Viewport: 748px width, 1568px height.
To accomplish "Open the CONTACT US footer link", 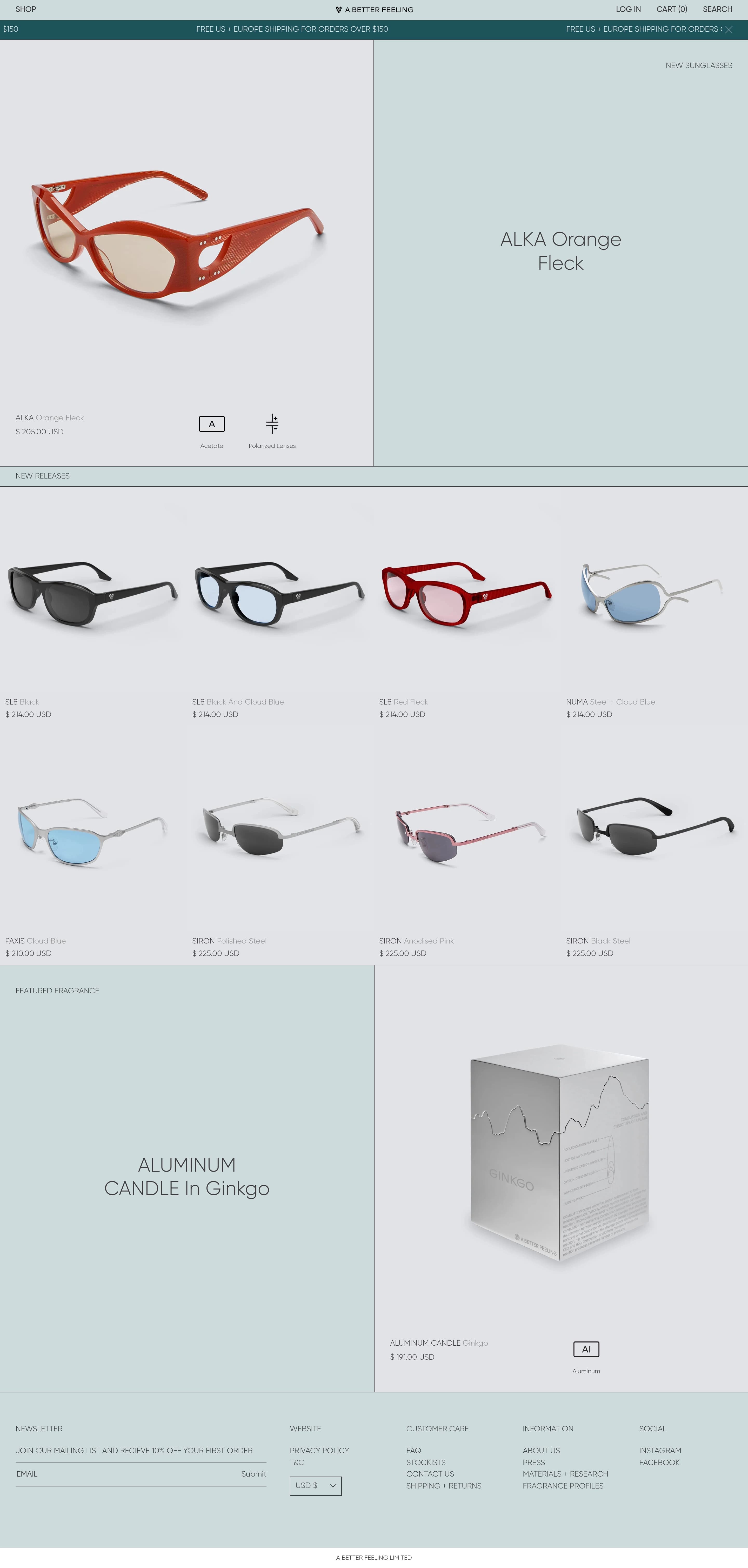I will pos(430,1474).
